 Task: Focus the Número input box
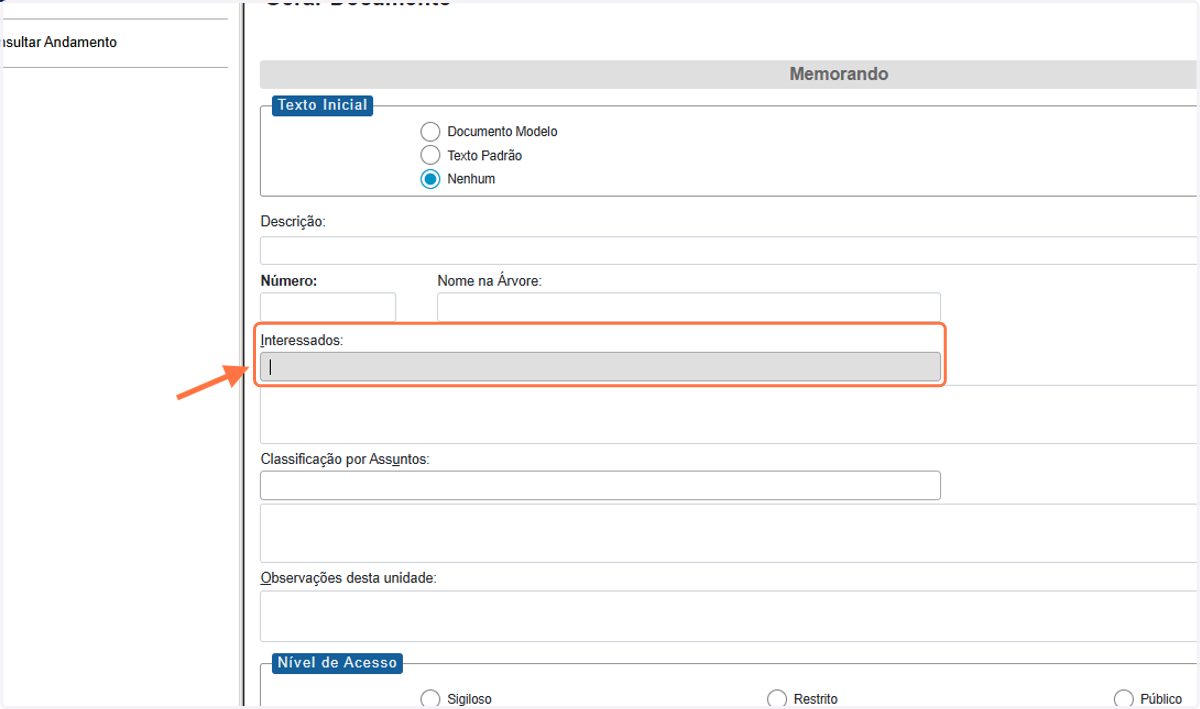pos(328,307)
